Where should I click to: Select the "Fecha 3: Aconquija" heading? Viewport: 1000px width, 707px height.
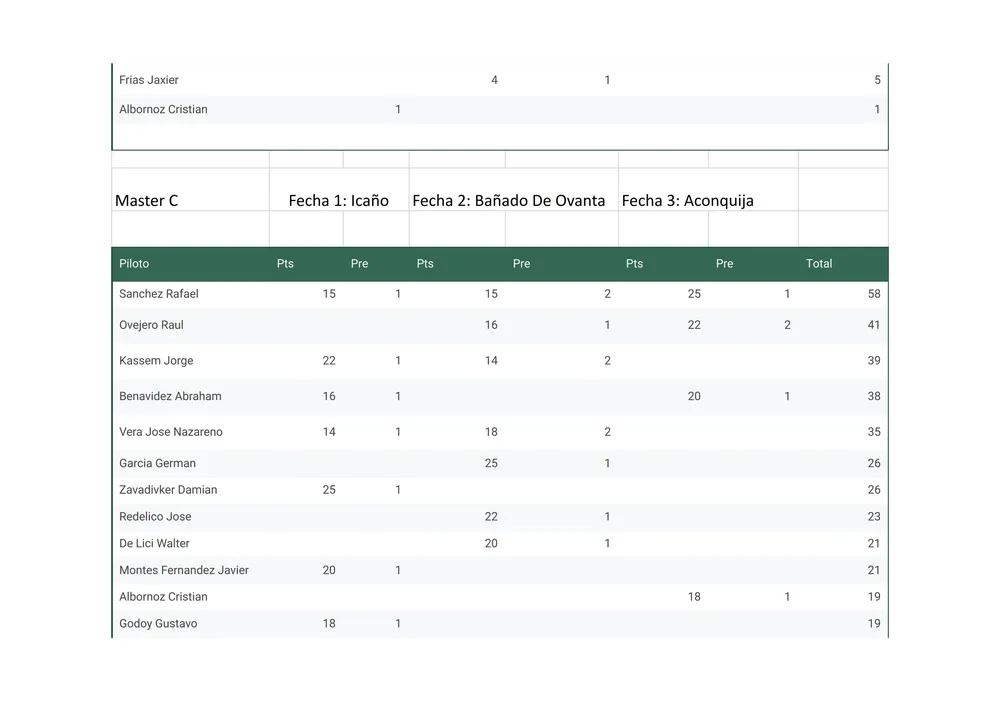[687, 201]
